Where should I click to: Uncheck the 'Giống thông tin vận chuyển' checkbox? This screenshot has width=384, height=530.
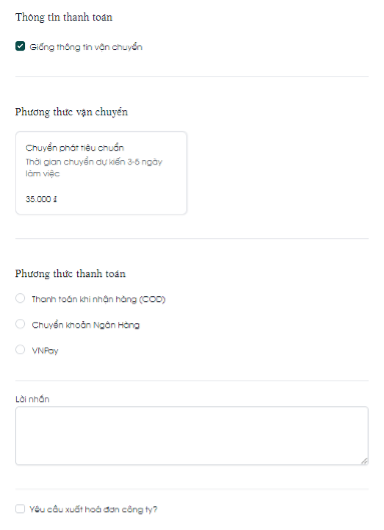[x=20, y=46]
